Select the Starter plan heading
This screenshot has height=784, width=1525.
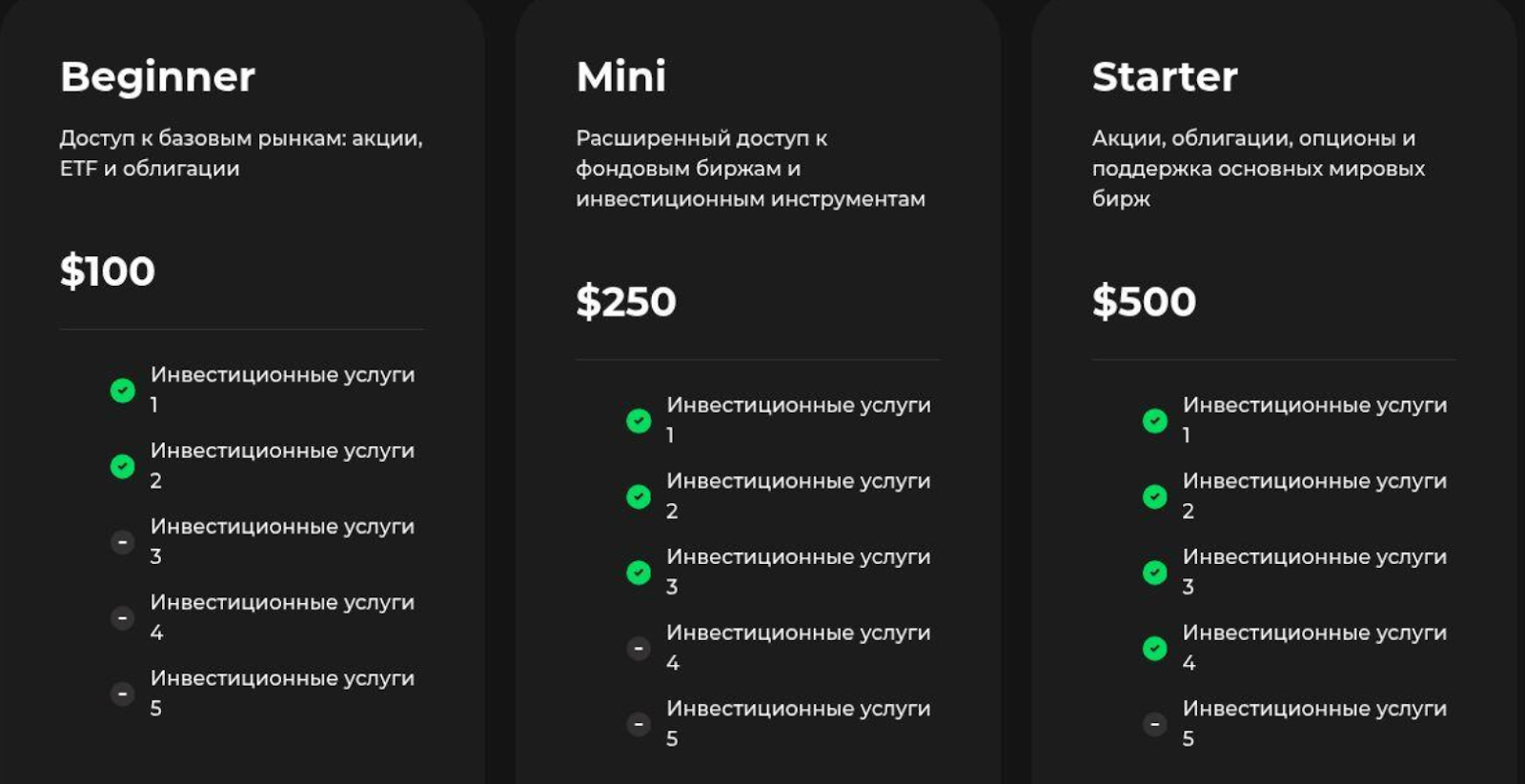(1165, 77)
